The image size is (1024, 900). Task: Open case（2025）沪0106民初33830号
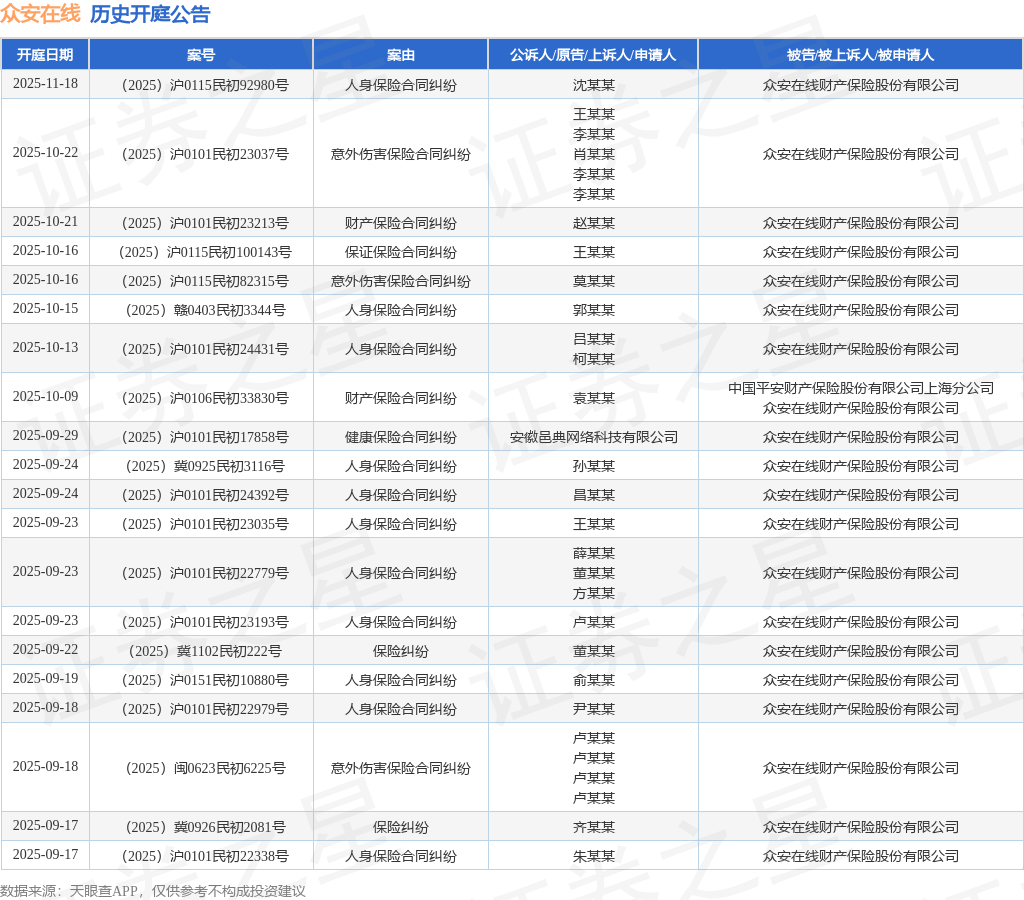pyautogui.click(x=201, y=398)
